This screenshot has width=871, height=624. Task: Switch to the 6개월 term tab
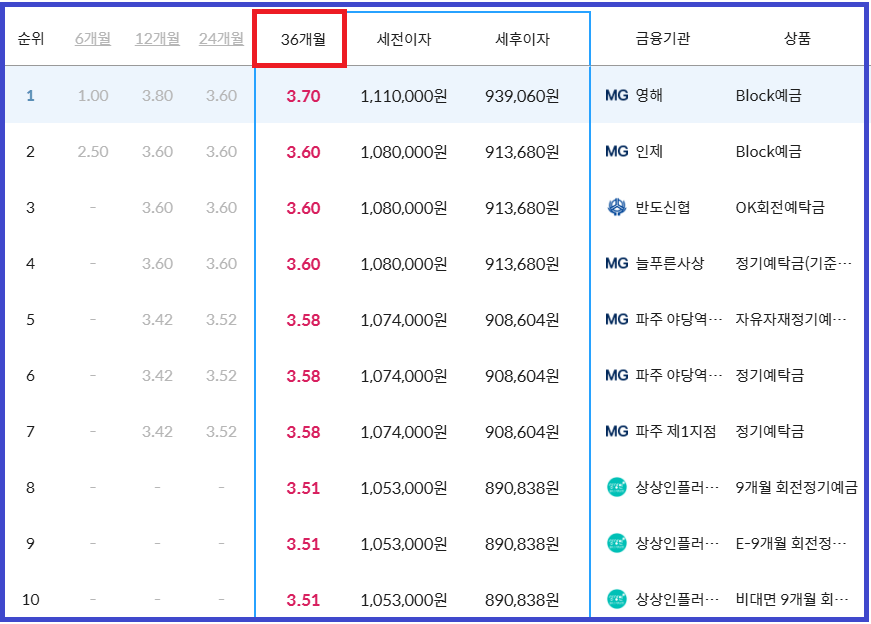click(93, 39)
